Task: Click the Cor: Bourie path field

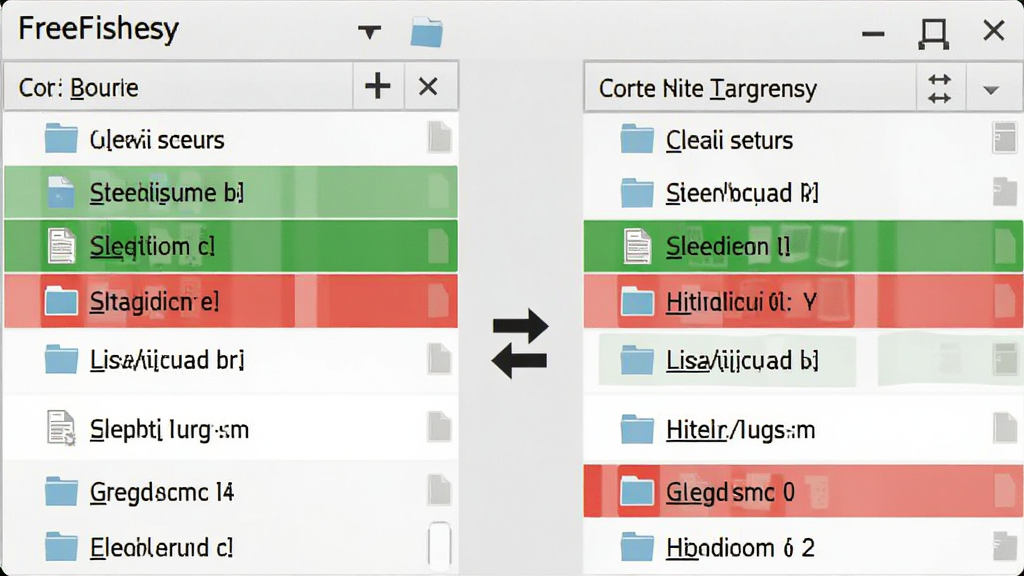Action: 178,87
